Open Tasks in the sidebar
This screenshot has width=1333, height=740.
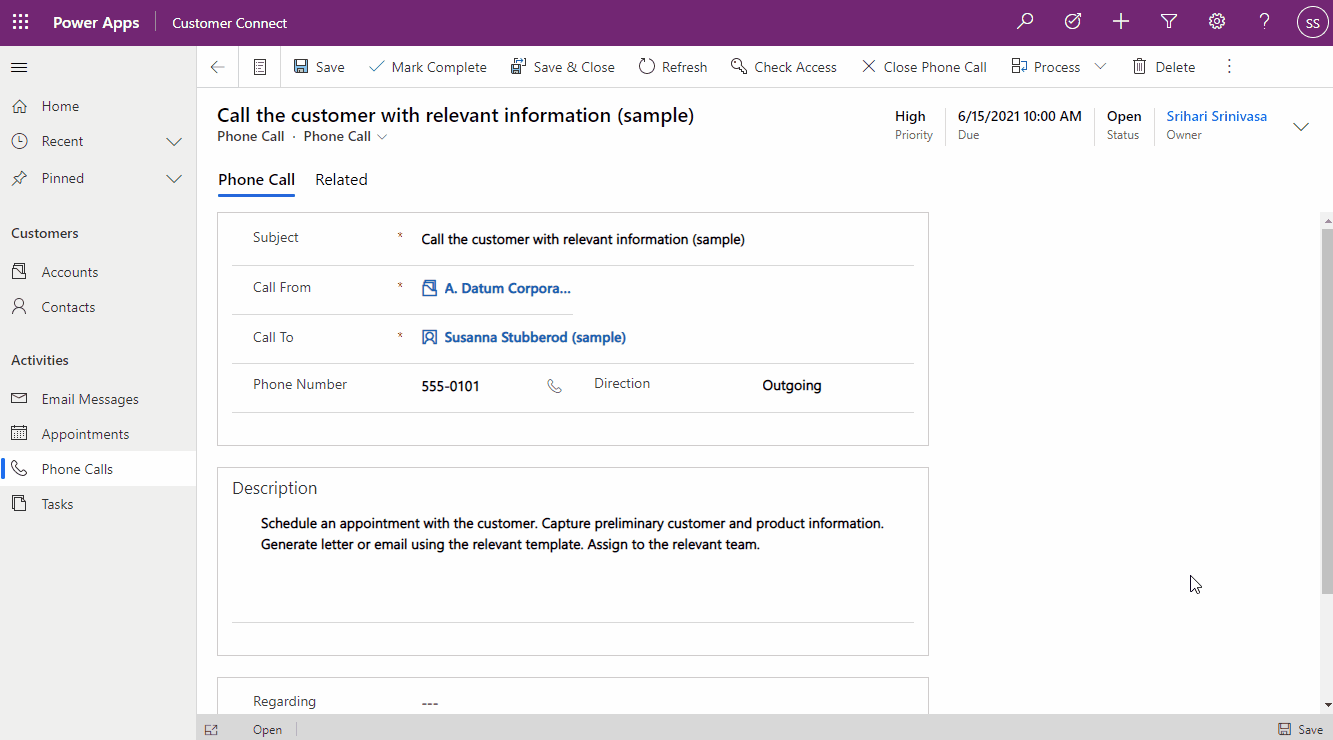[x=57, y=504]
